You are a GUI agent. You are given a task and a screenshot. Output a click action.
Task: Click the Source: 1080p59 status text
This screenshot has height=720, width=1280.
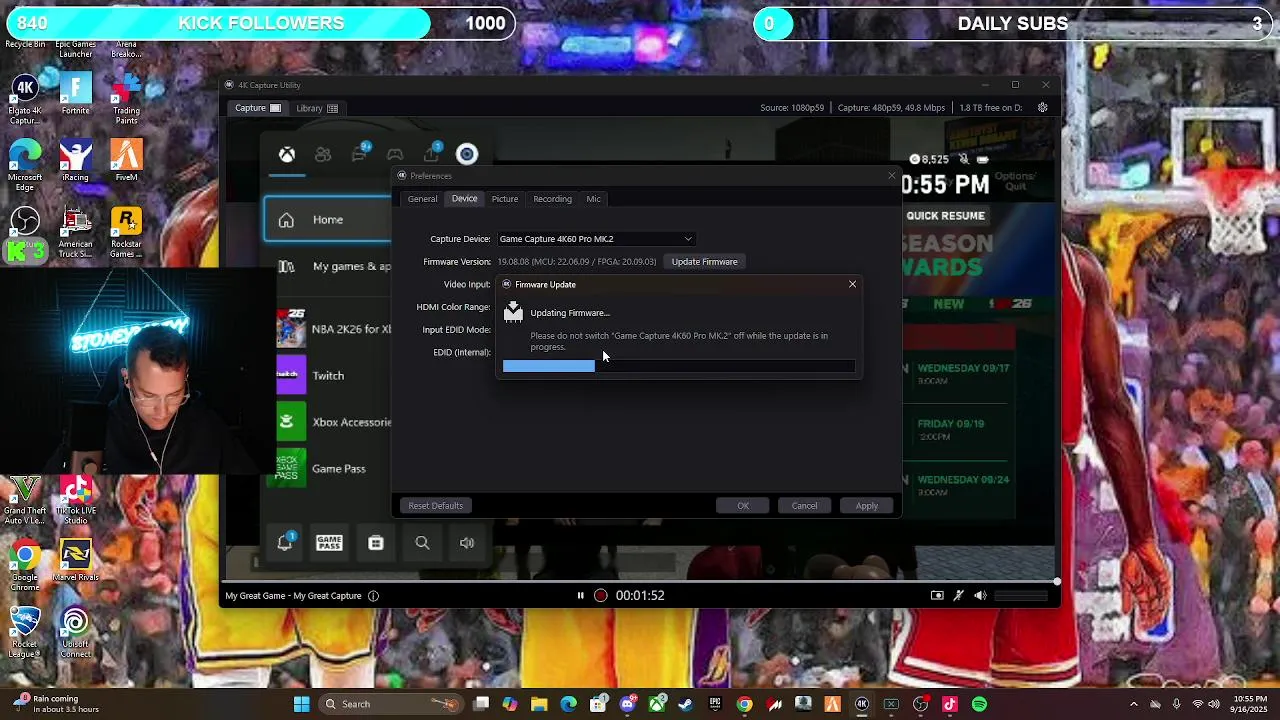tap(791, 108)
